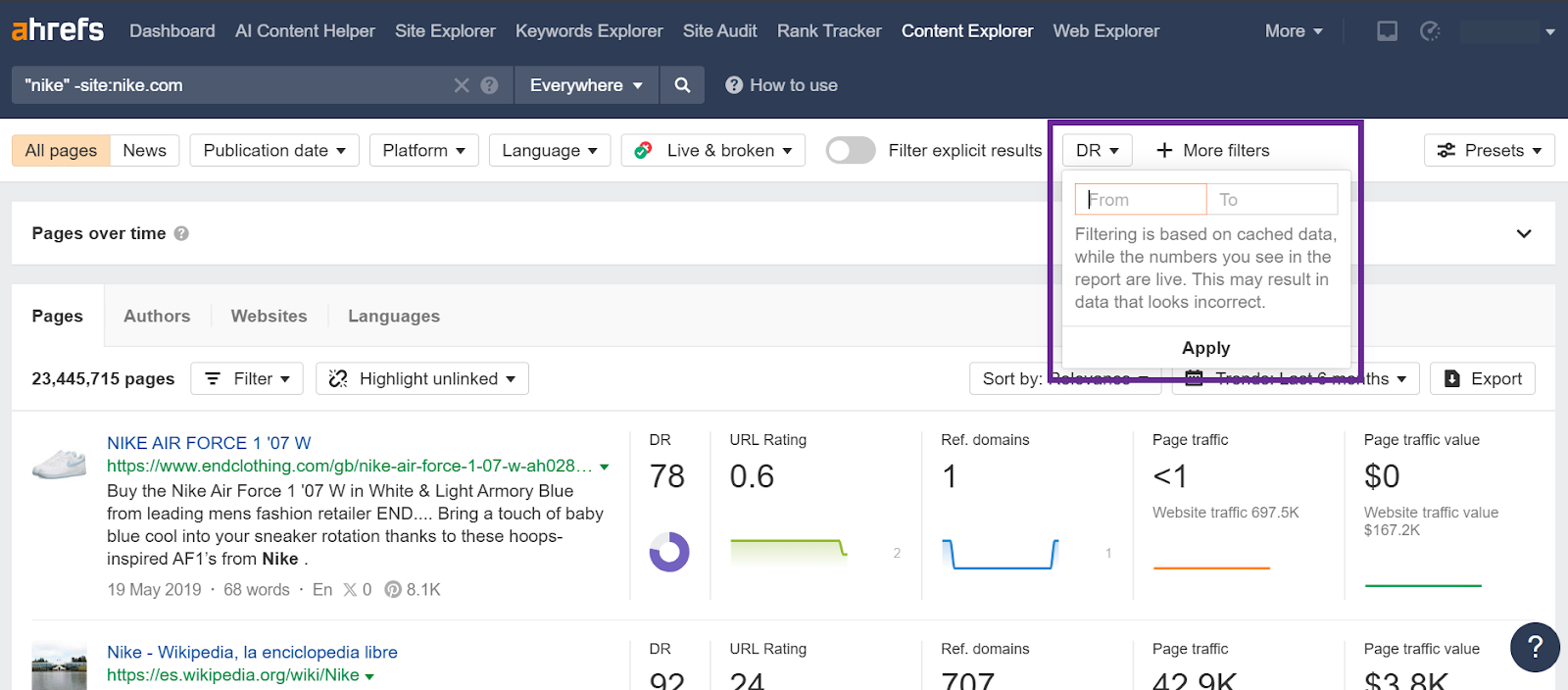Expand the More navigation menu

point(1294,31)
